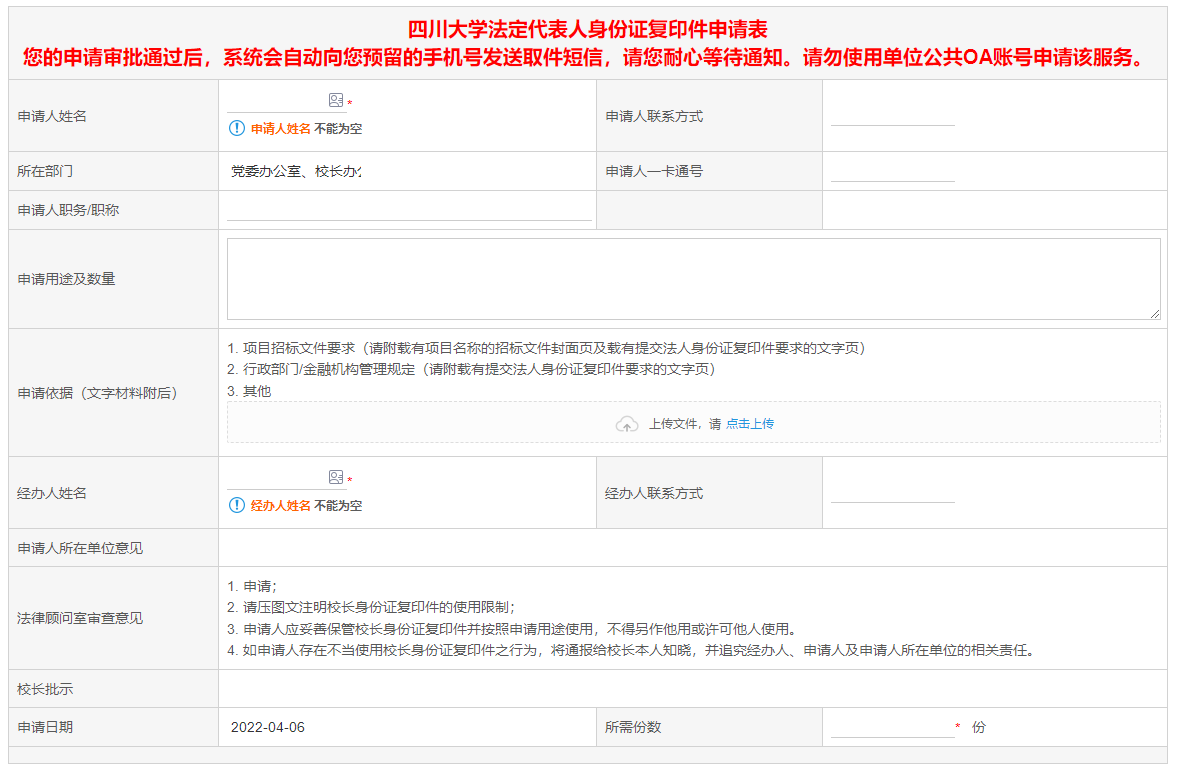Click the person picker icon for 申请人姓名

pos(336,101)
